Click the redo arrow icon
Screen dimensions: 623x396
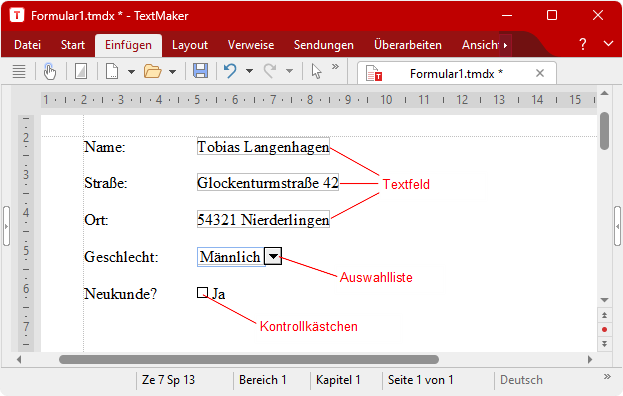tap(270, 71)
